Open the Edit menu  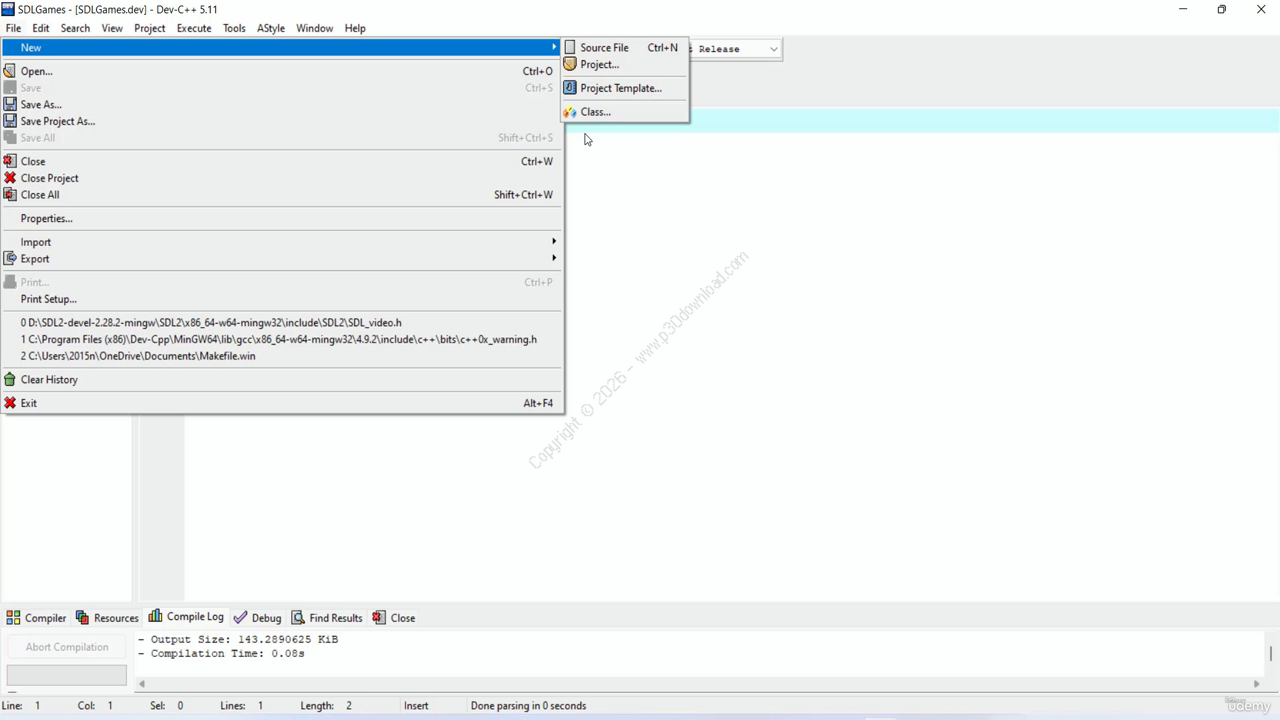coord(41,28)
